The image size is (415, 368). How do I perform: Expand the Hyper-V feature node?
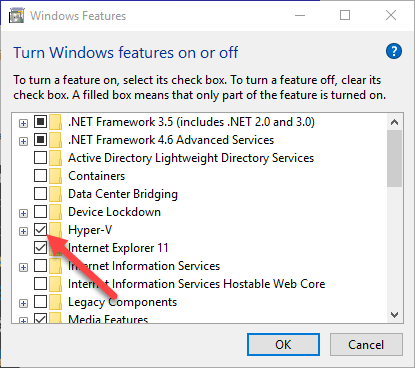click(x=23, y=231)
